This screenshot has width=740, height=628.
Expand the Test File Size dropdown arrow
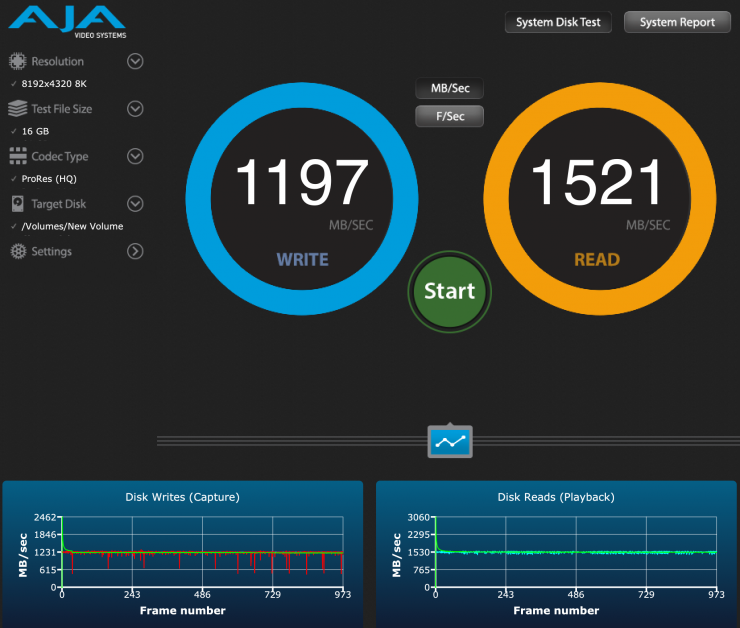pos(135,109)
